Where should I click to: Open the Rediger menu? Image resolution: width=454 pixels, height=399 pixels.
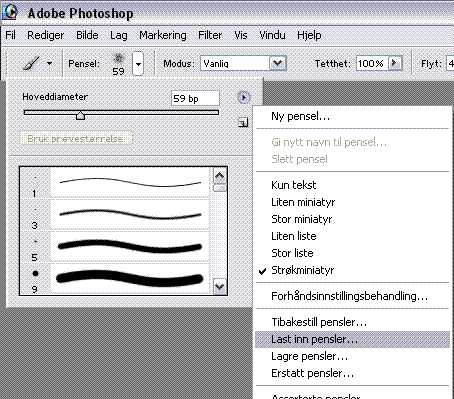click(x=45, y=35)
